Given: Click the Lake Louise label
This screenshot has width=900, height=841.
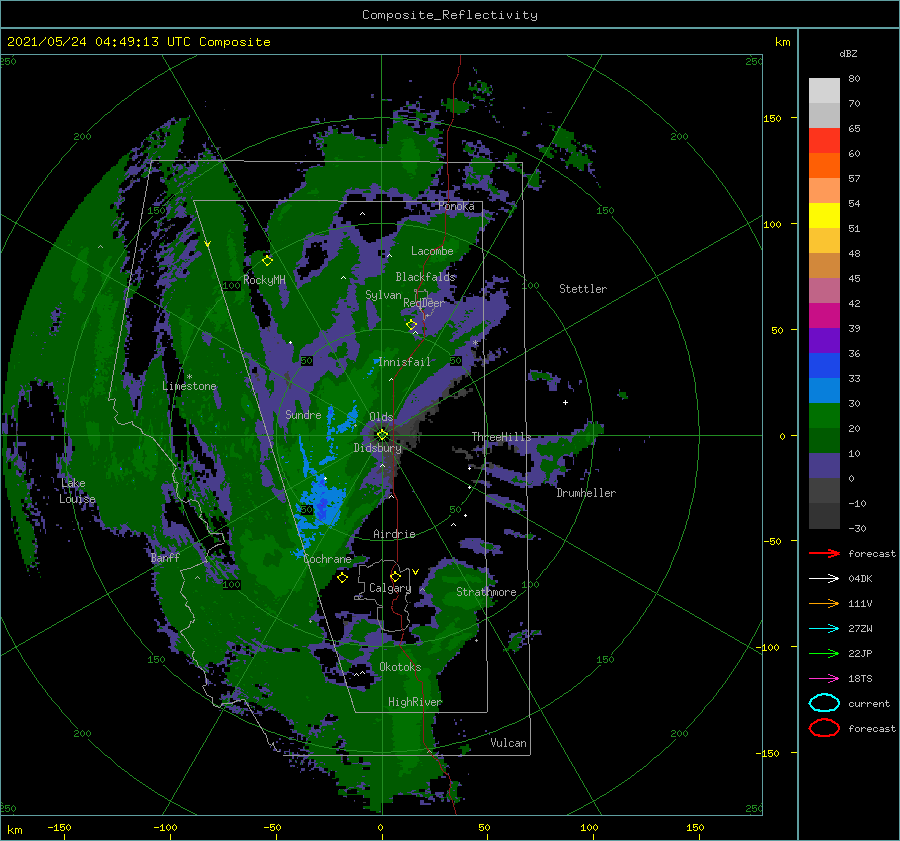Looking at the screenshot, I should (77, 491).
